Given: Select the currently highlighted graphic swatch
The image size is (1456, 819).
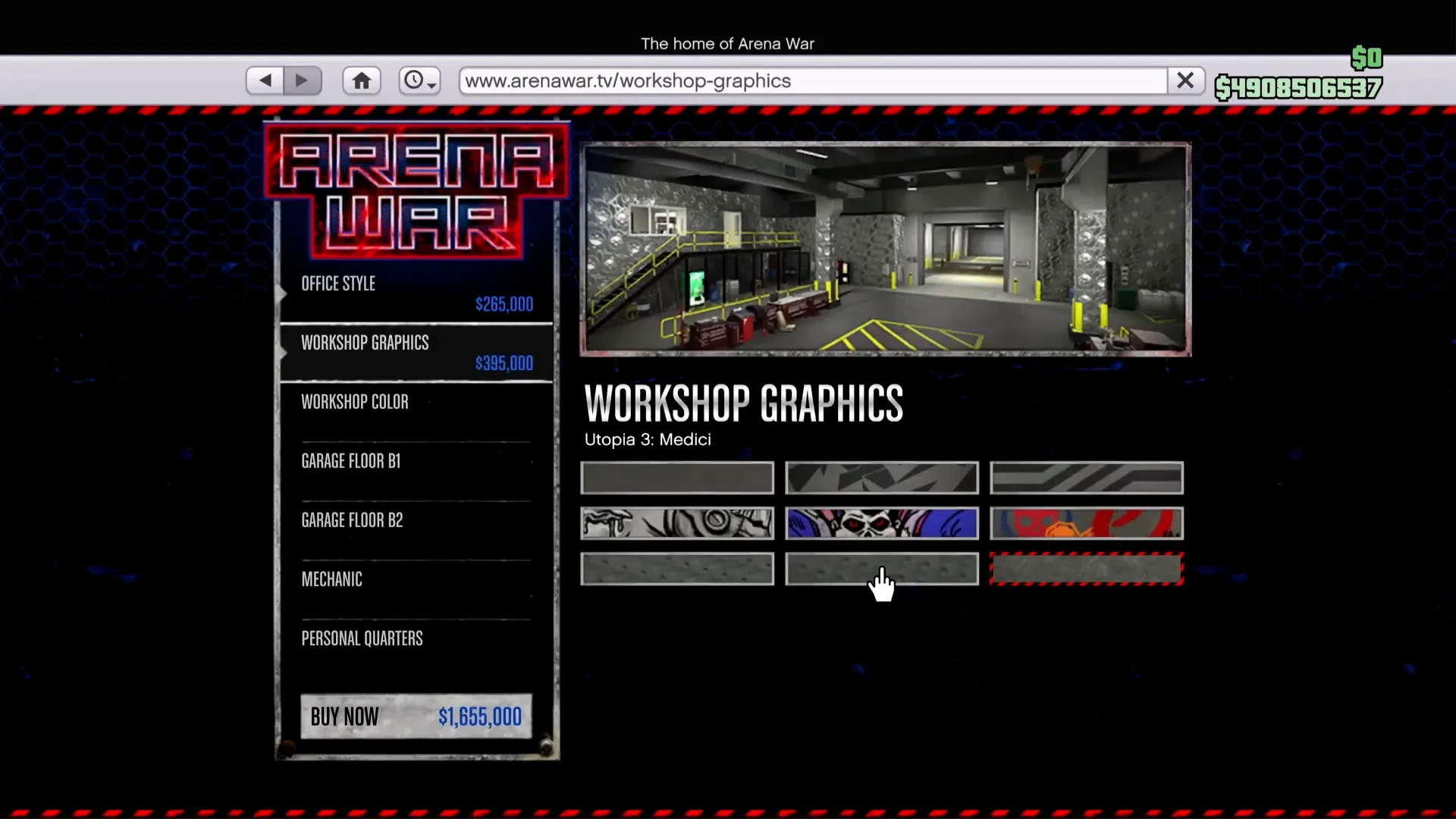Looking at the screenshot, I should 1086,569.
